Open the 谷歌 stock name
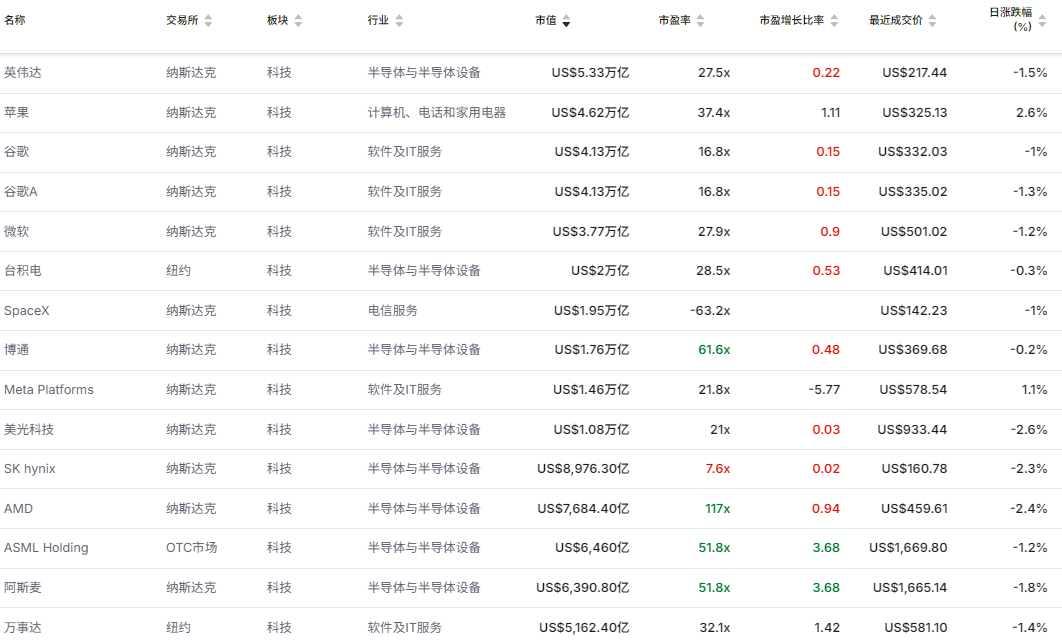The height and width of the screenshot is (644, 1062). 17,152
